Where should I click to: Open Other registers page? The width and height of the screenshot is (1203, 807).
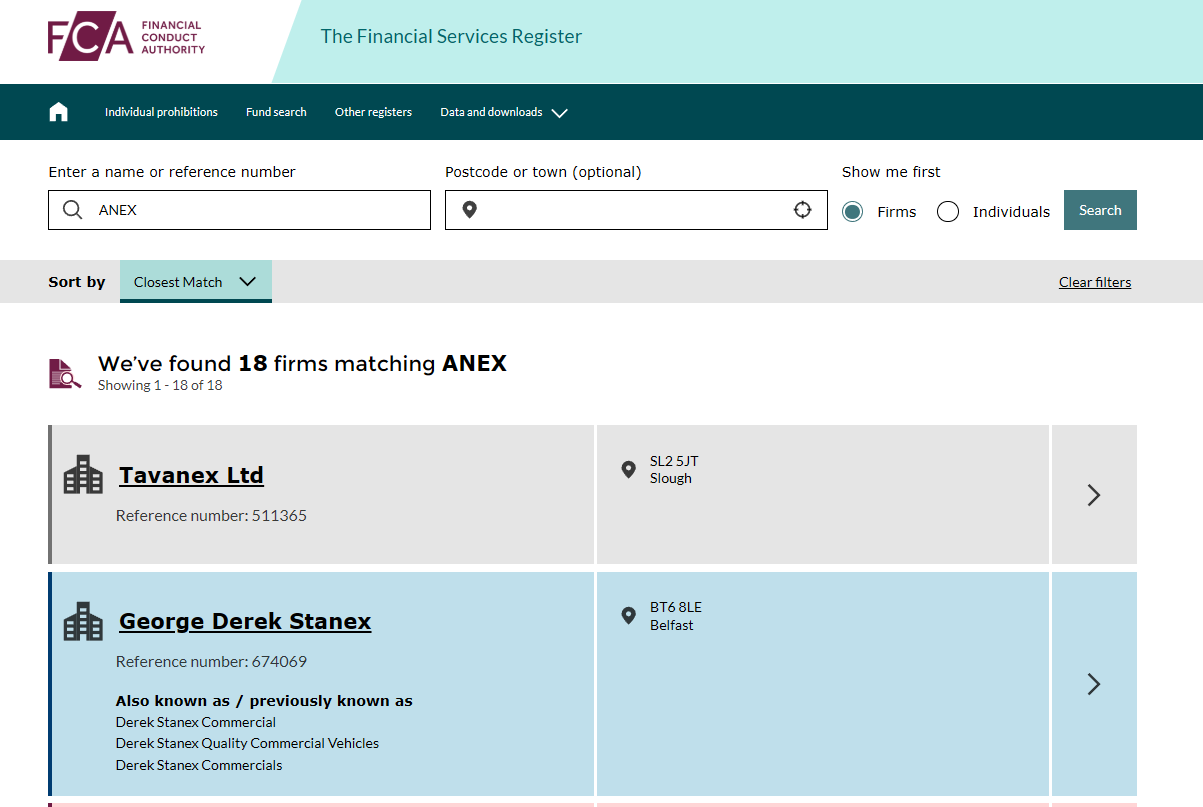373,112
